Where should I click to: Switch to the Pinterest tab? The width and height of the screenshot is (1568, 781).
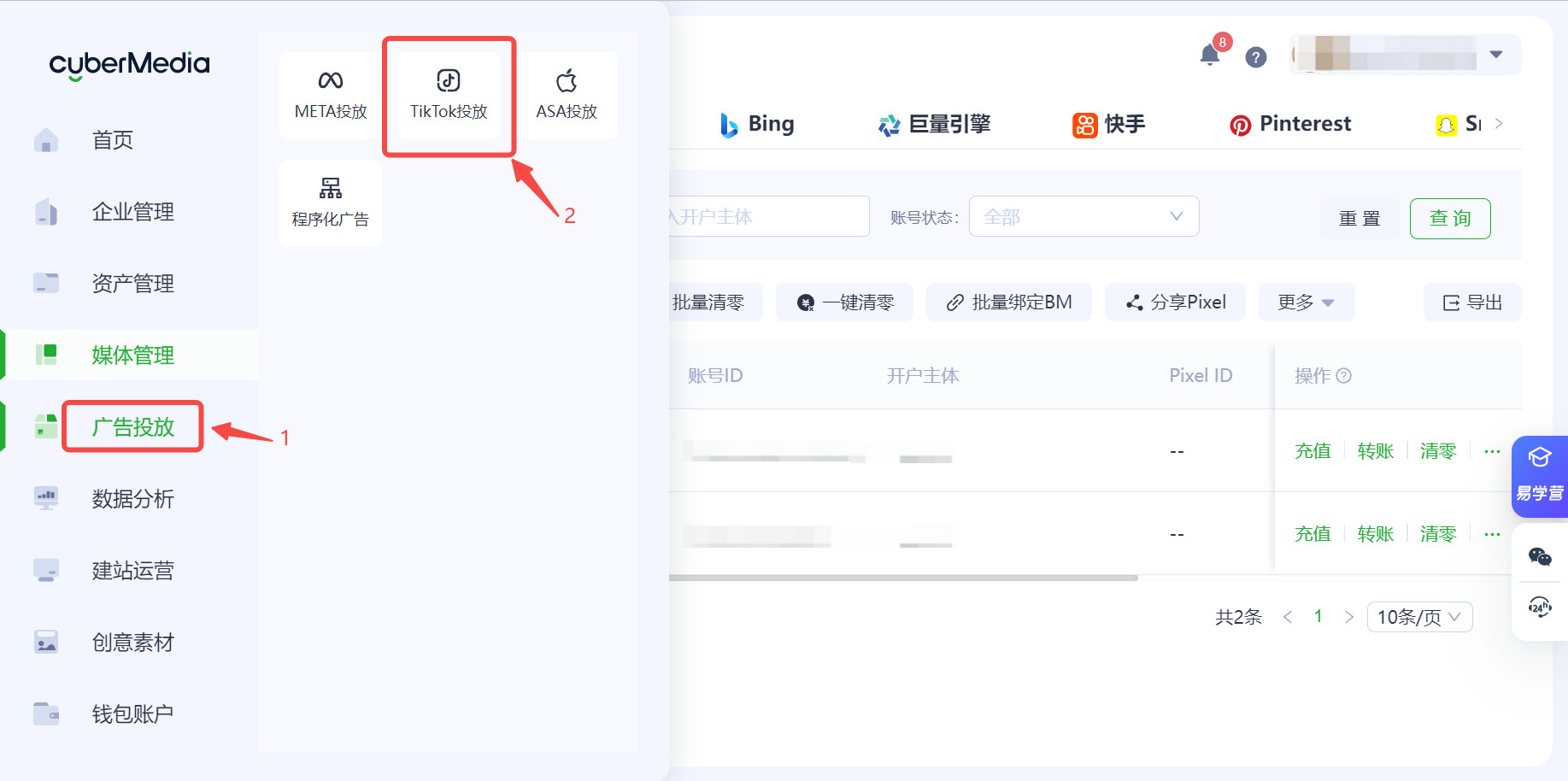coord(1290,125)
